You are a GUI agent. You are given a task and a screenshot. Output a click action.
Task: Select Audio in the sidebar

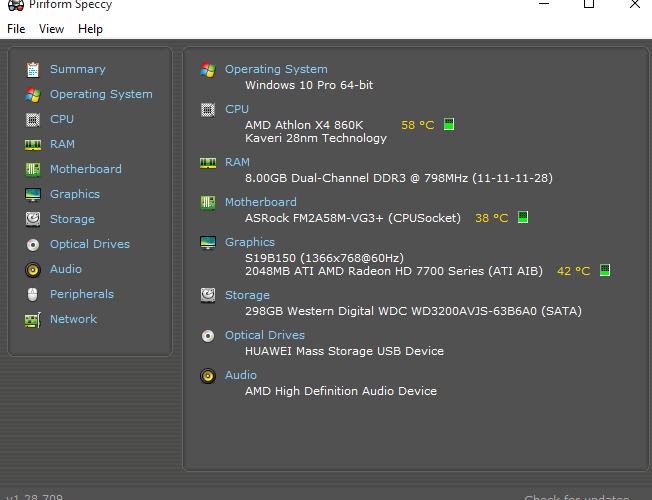point(66,269)
